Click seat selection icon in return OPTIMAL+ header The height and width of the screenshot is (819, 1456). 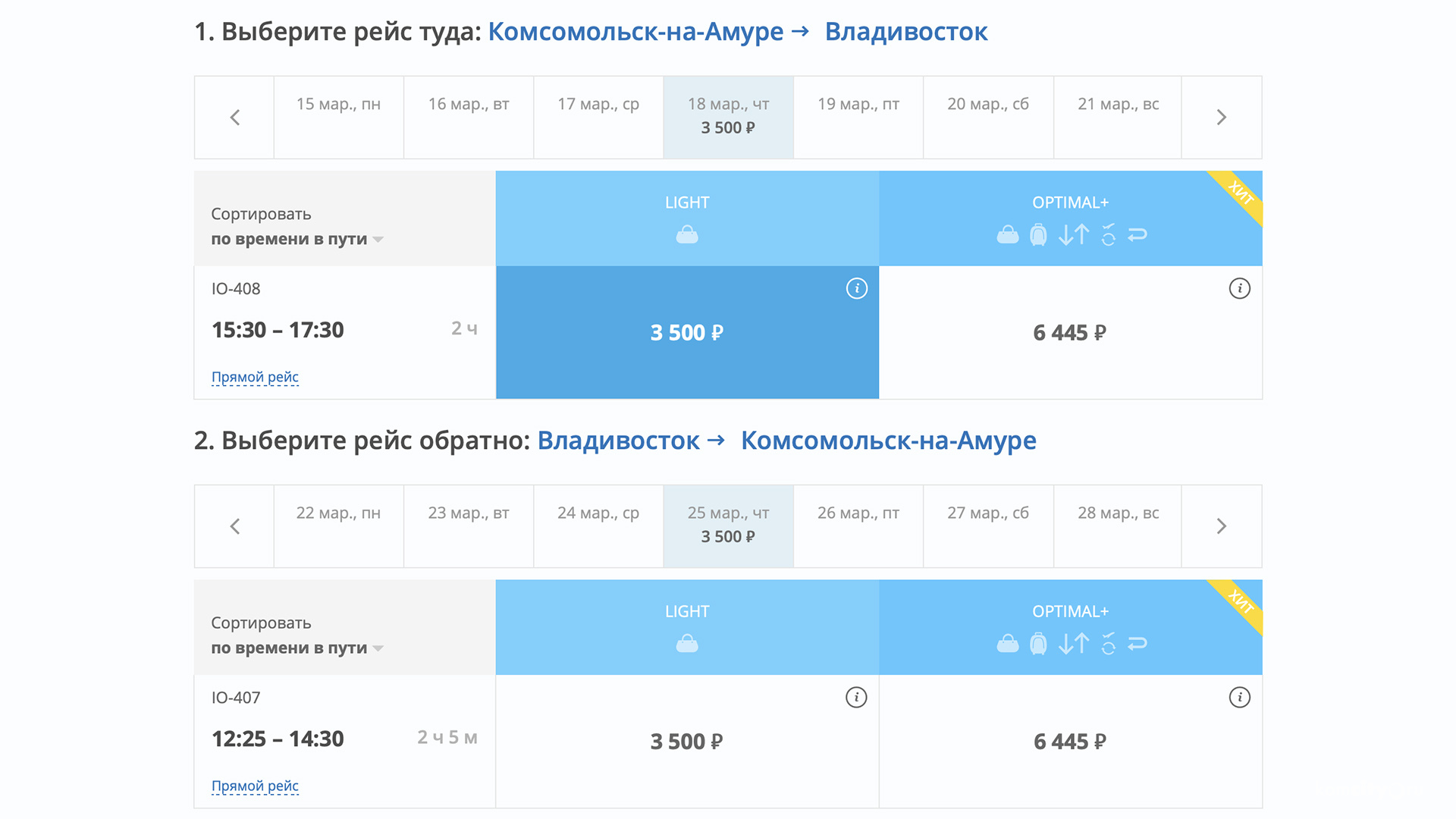pyautogui.click(x=1109, y=644)
